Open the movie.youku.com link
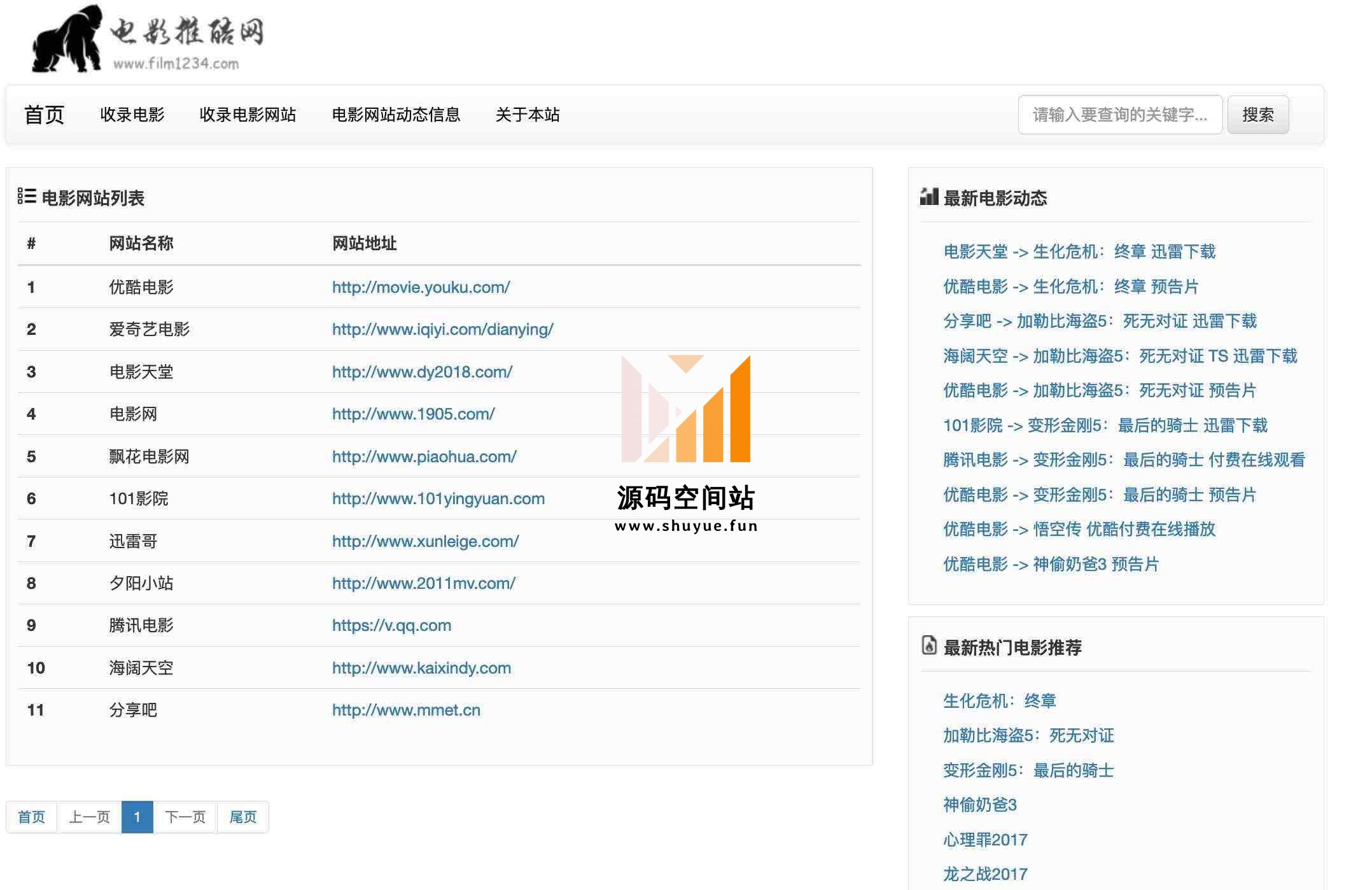The width and height of the screenshot is (1372, 890). click(x=421, y=287)
